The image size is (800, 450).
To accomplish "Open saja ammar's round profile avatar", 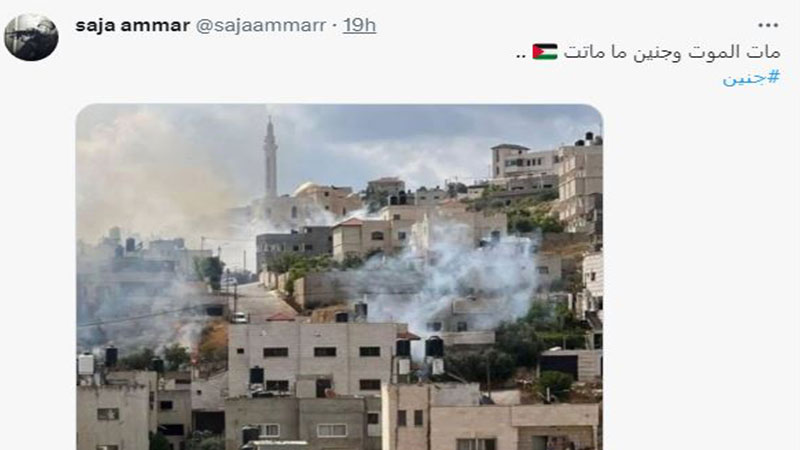I will tap(31, 37).
